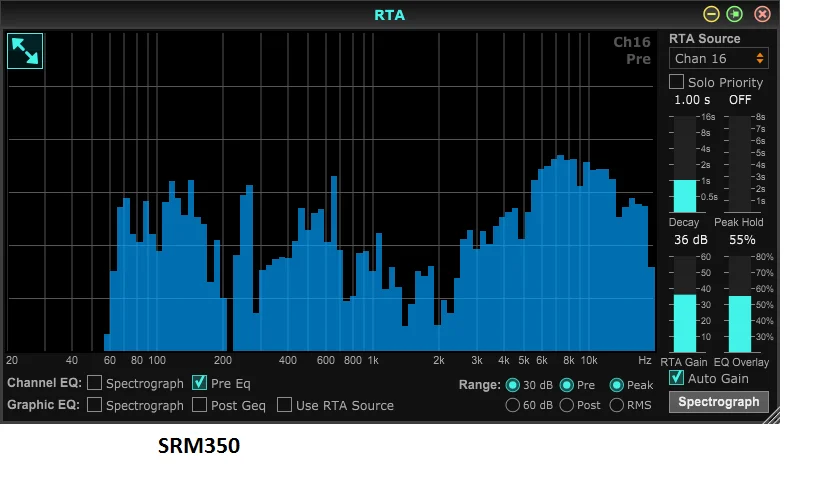The width and height of the screenshot is (820, 487).
Task: Check Use RTA Source option
Action: click(x=284, y=405)
